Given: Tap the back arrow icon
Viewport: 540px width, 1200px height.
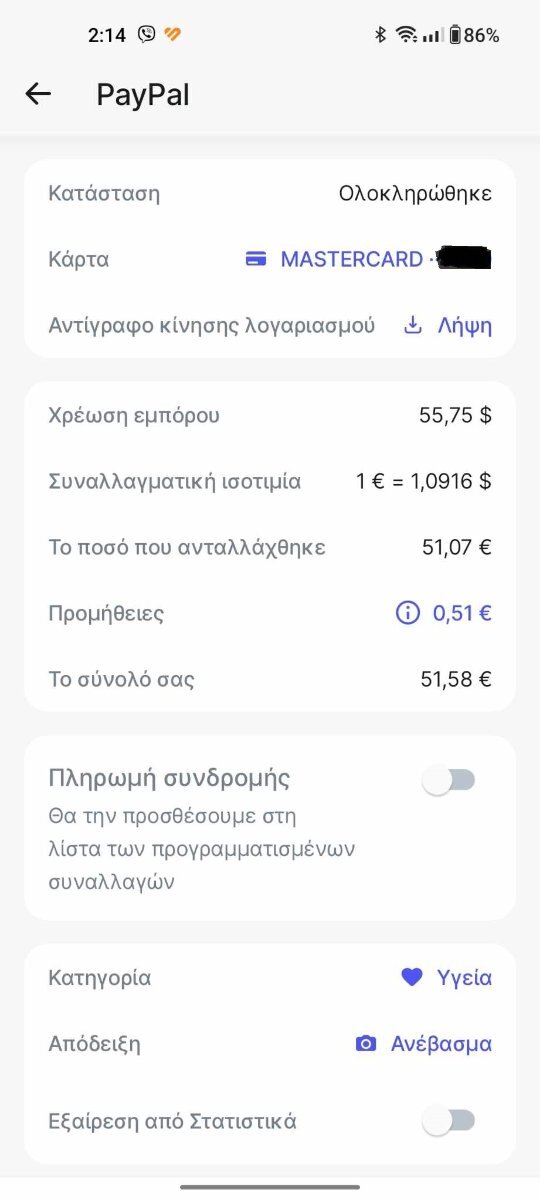Looking at the screenshot, I should click(x=38, y=94).
